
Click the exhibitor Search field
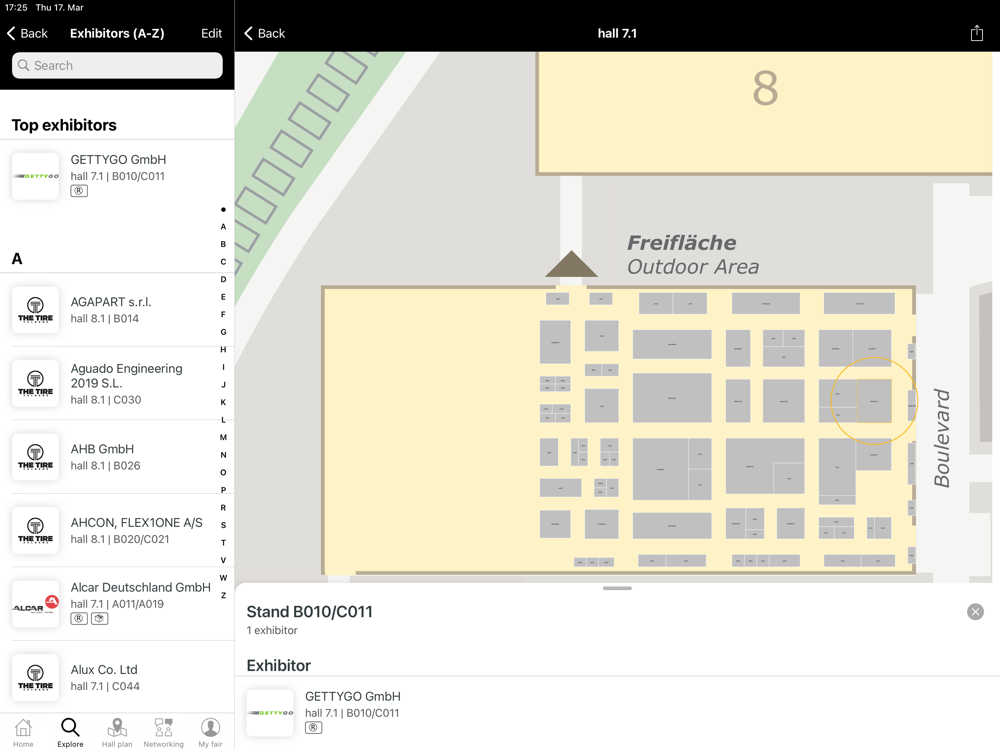(x=117, y=65)
